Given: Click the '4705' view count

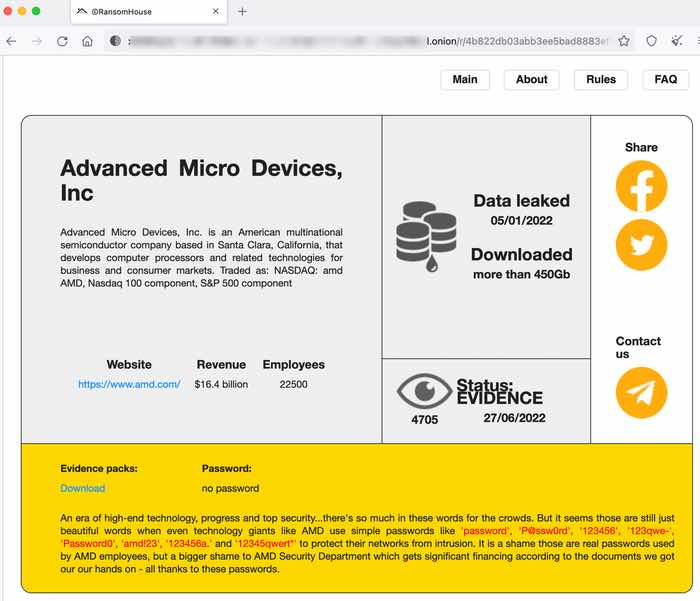Looking at the screenshot, I should click(x=425, y=420).
